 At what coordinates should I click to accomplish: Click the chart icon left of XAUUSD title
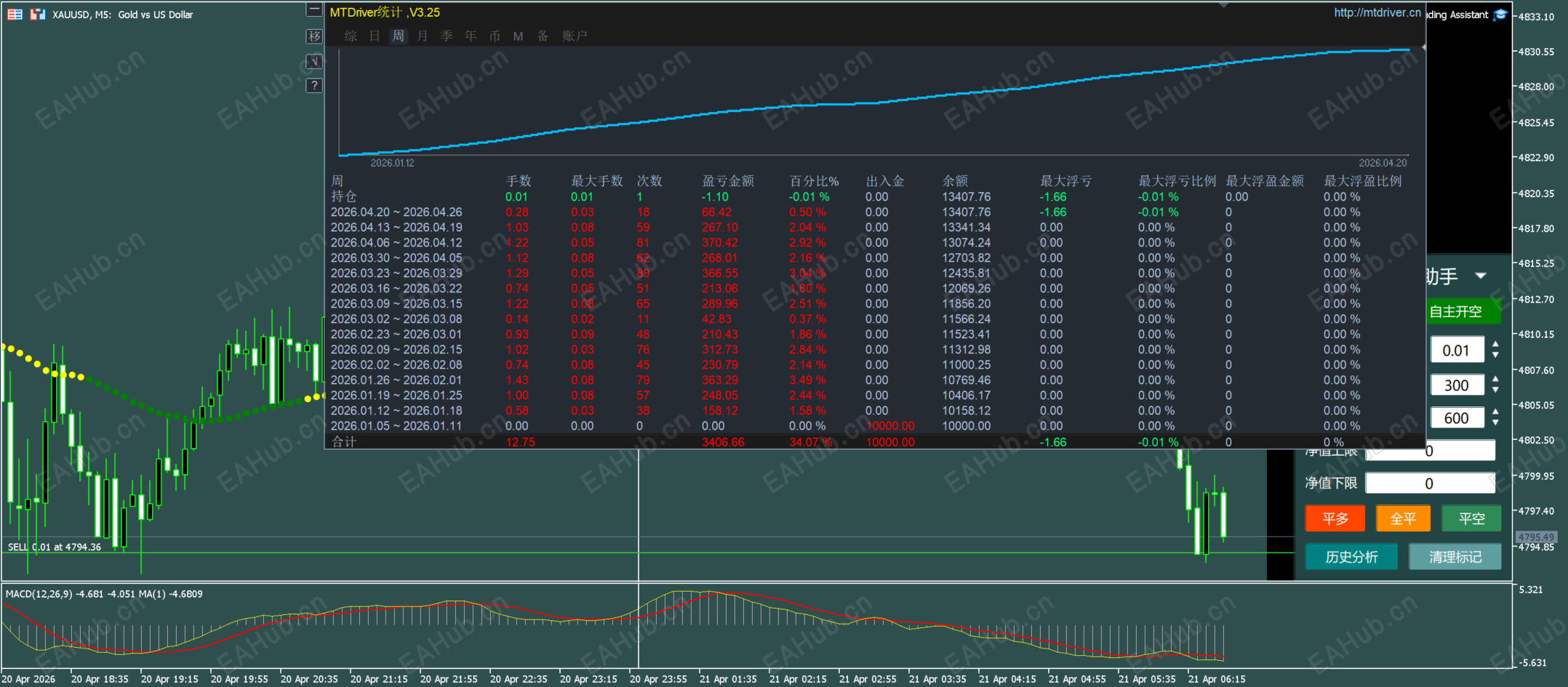point(38,14)
